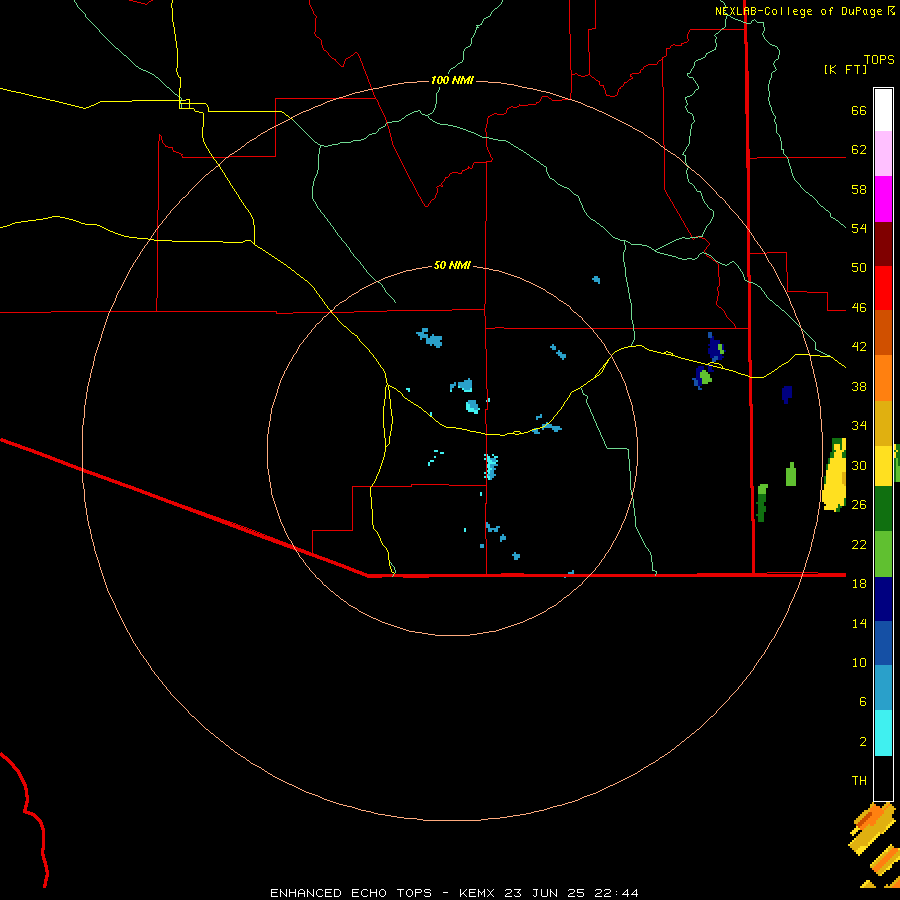
Task: Click the white swatch in the tops legend
Action: pyautogui.click(x=883, y=110)
